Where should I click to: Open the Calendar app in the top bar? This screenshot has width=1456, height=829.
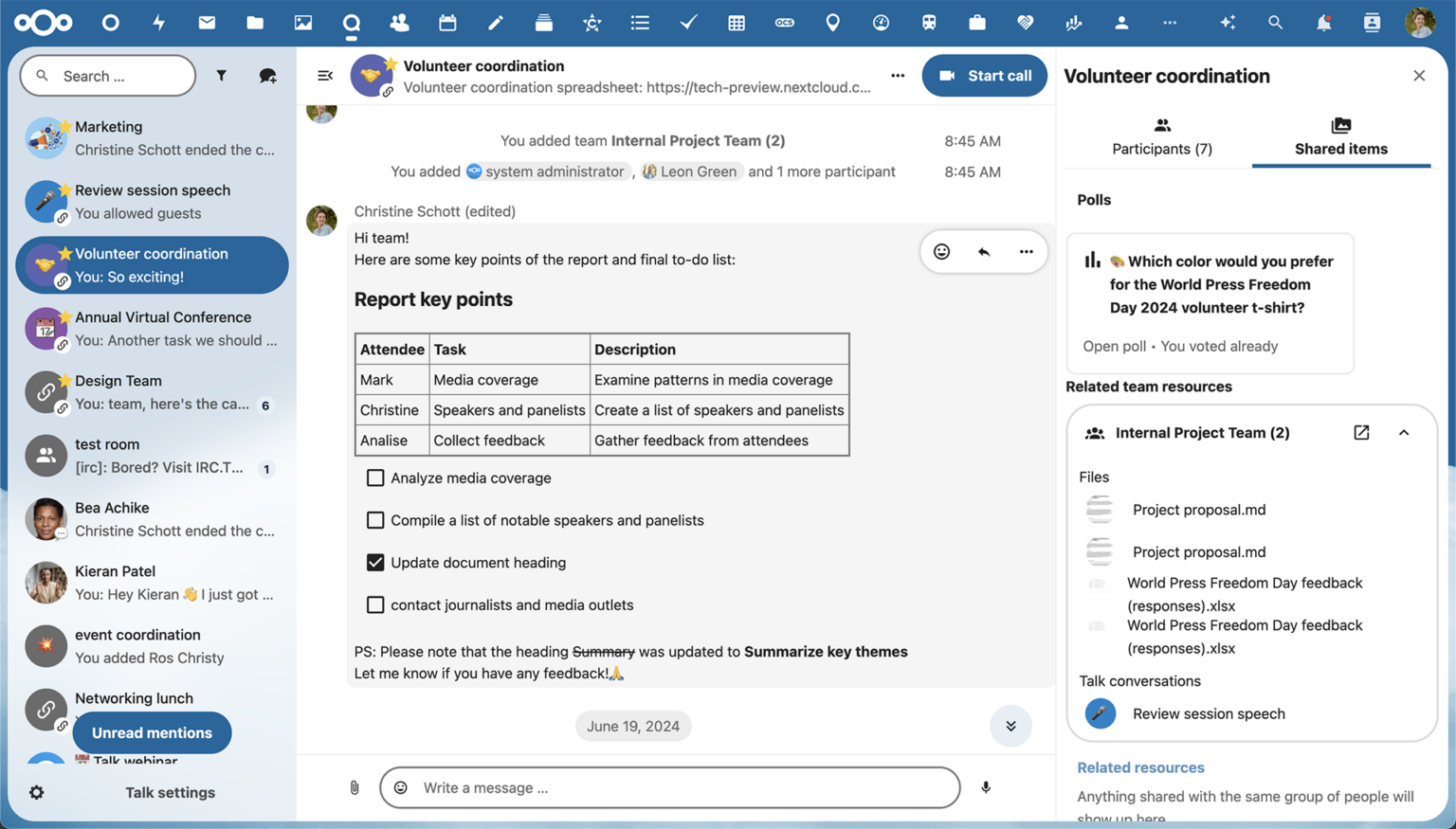tap(446, 22)
